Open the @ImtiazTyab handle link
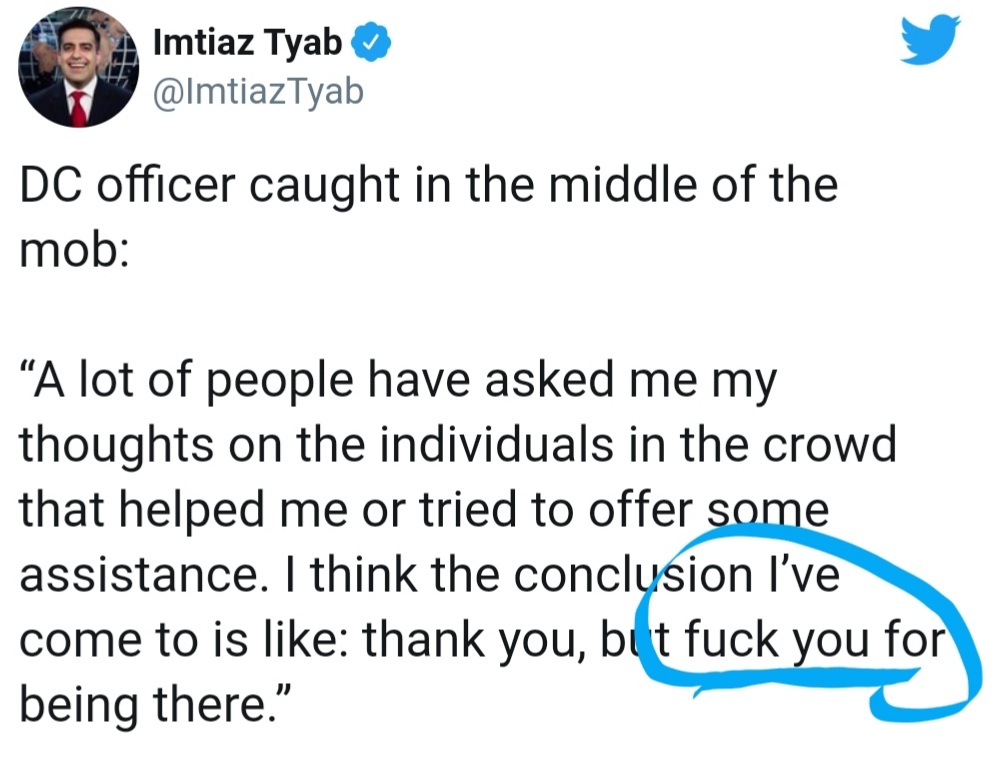 tap(258, 92)
